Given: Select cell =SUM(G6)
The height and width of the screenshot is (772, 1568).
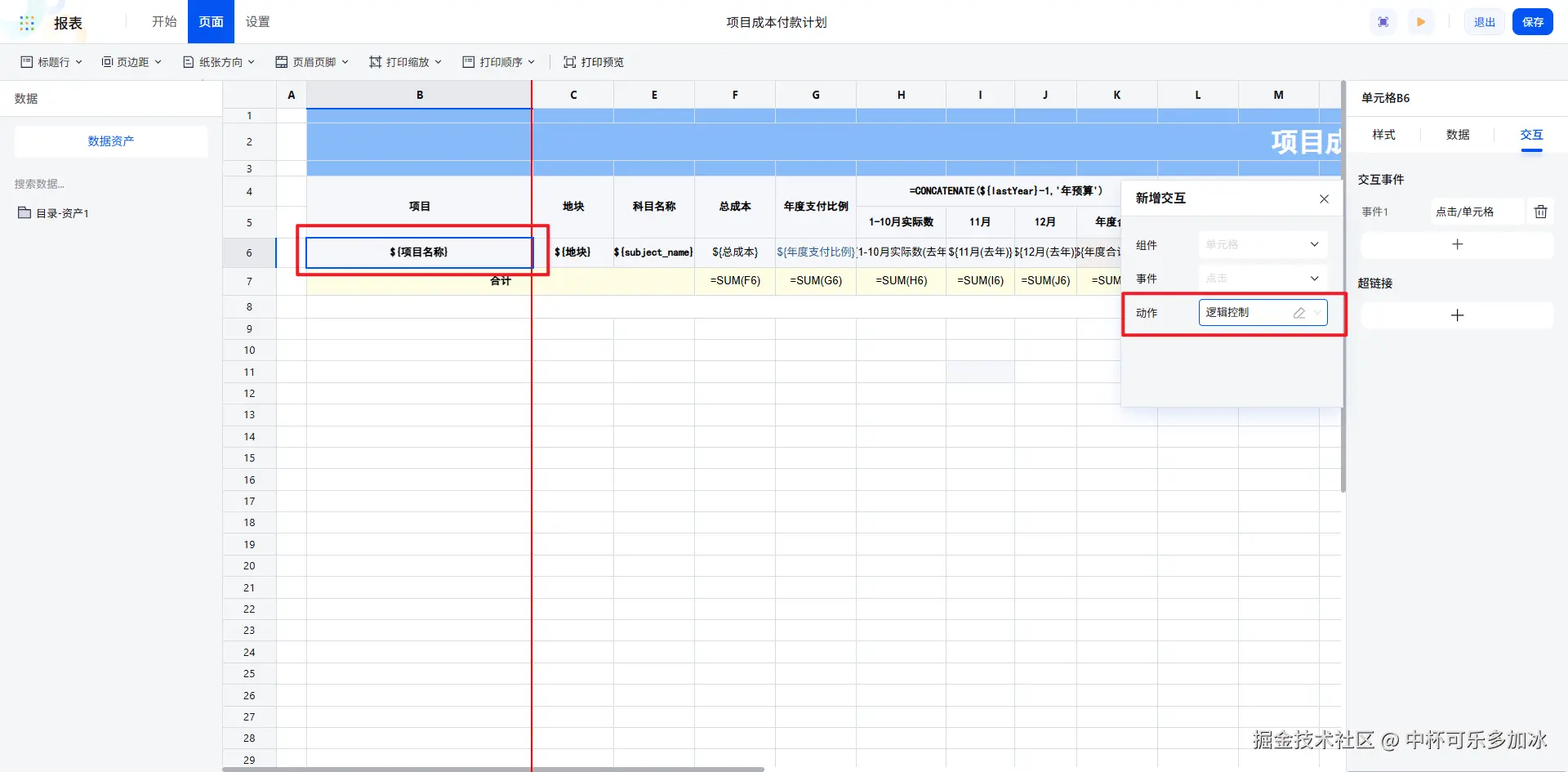Looking at the screenshot, I should coord(816,281).
